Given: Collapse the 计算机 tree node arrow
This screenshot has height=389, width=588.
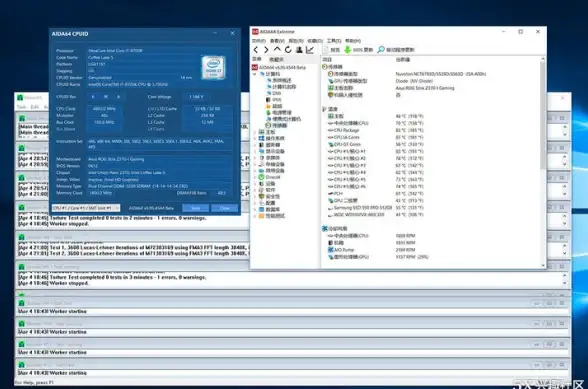Looking at the screenshot, I should [255, 74].
